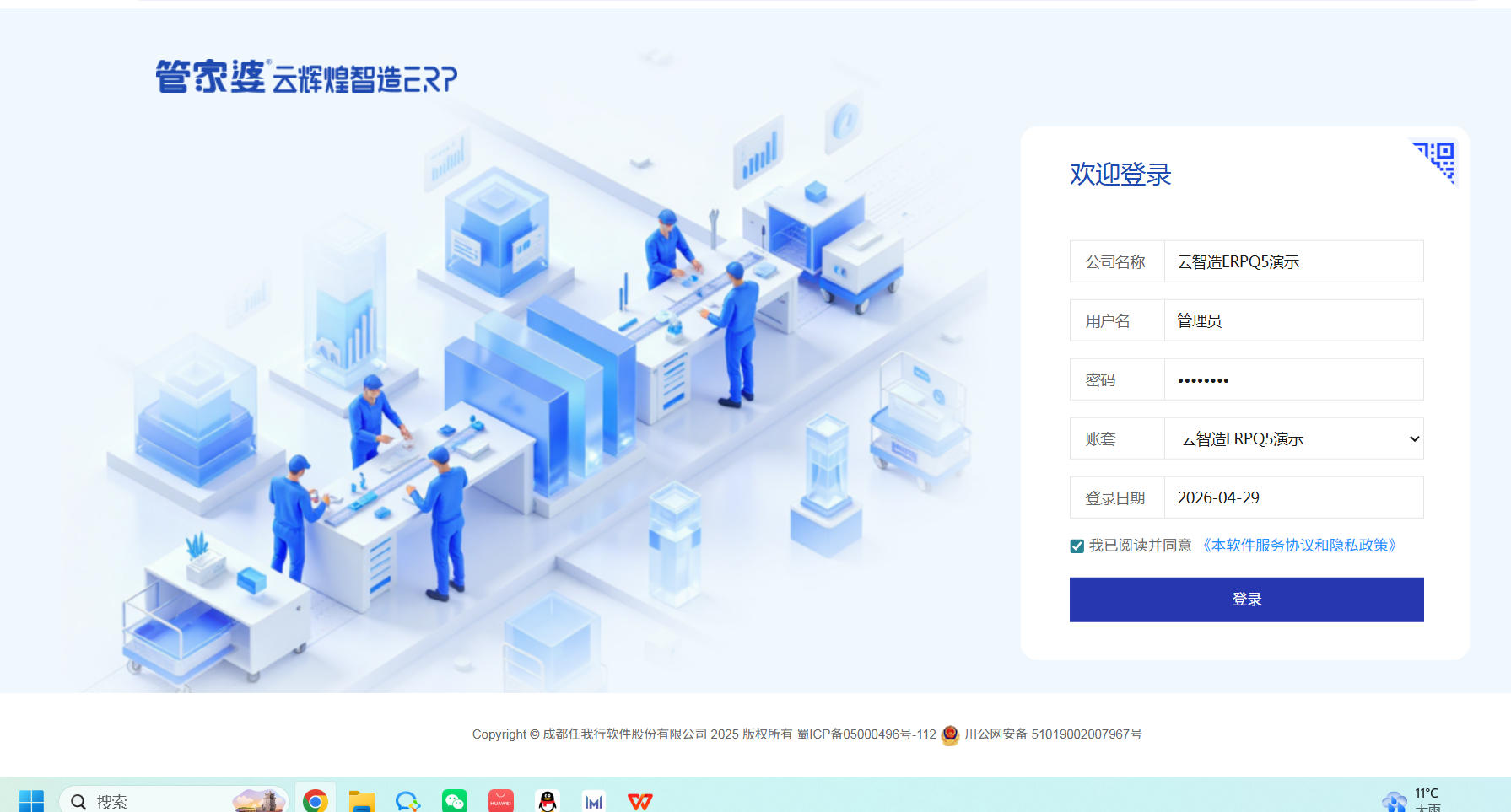Viewport: 1511px width, 812px height.
Task: Open the IMI app on the taskbar
Action: (x=594, y=801)
